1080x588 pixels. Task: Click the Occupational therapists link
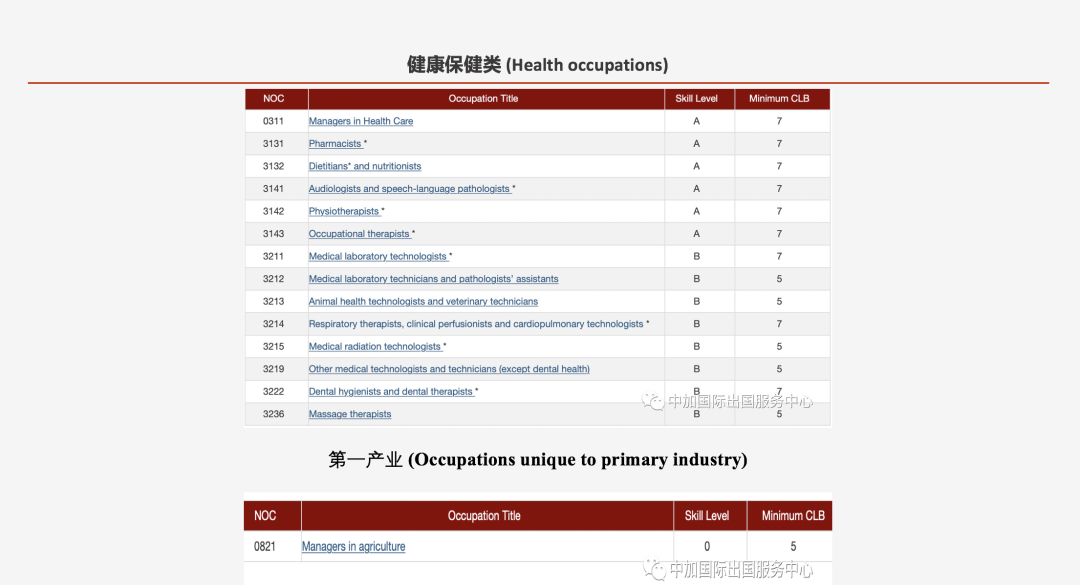pos(359,234)
